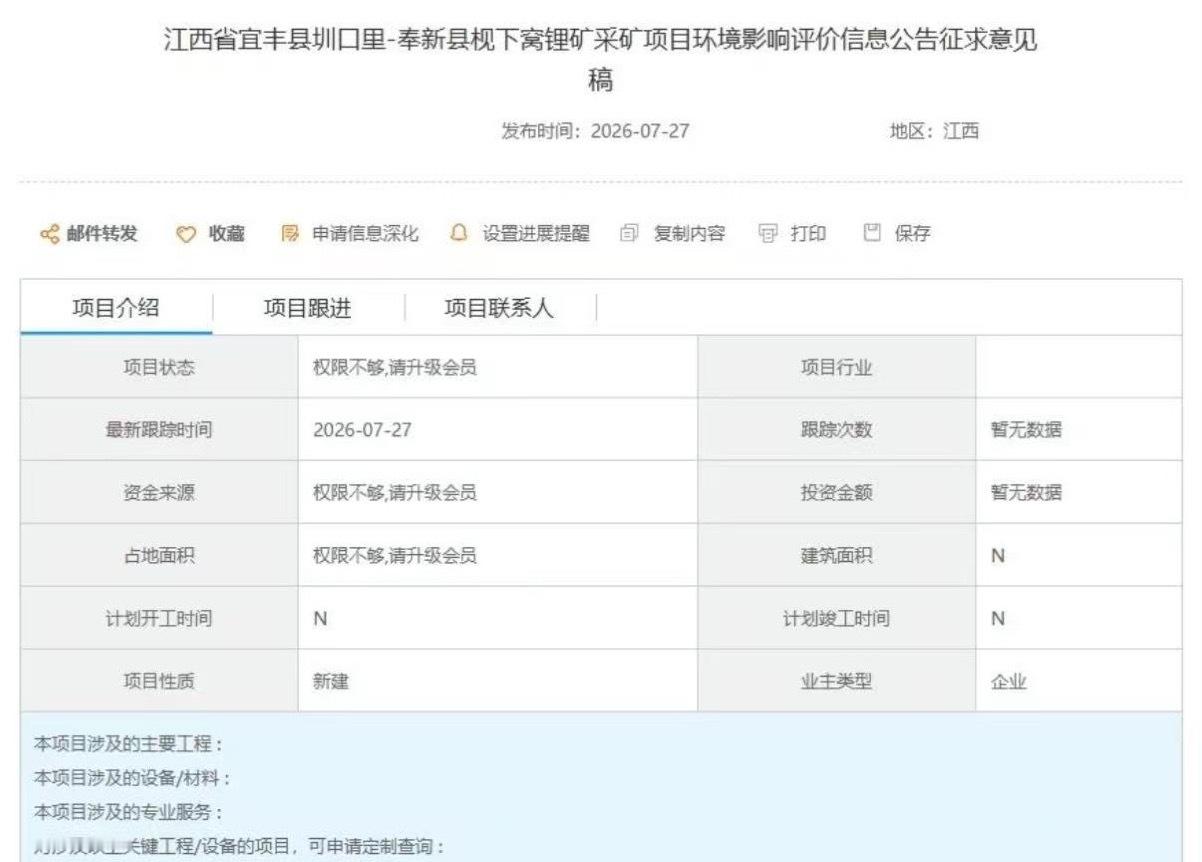Click the 项目行业 label cell

coord(837,367)
